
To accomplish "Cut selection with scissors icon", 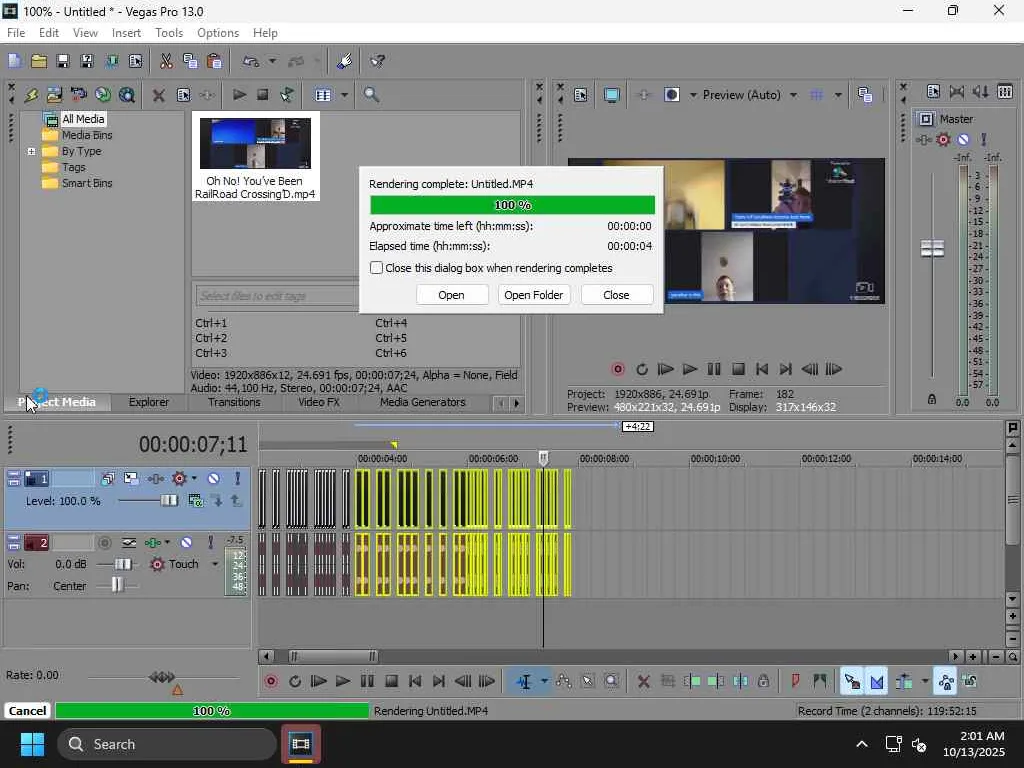I will point(167,61).
